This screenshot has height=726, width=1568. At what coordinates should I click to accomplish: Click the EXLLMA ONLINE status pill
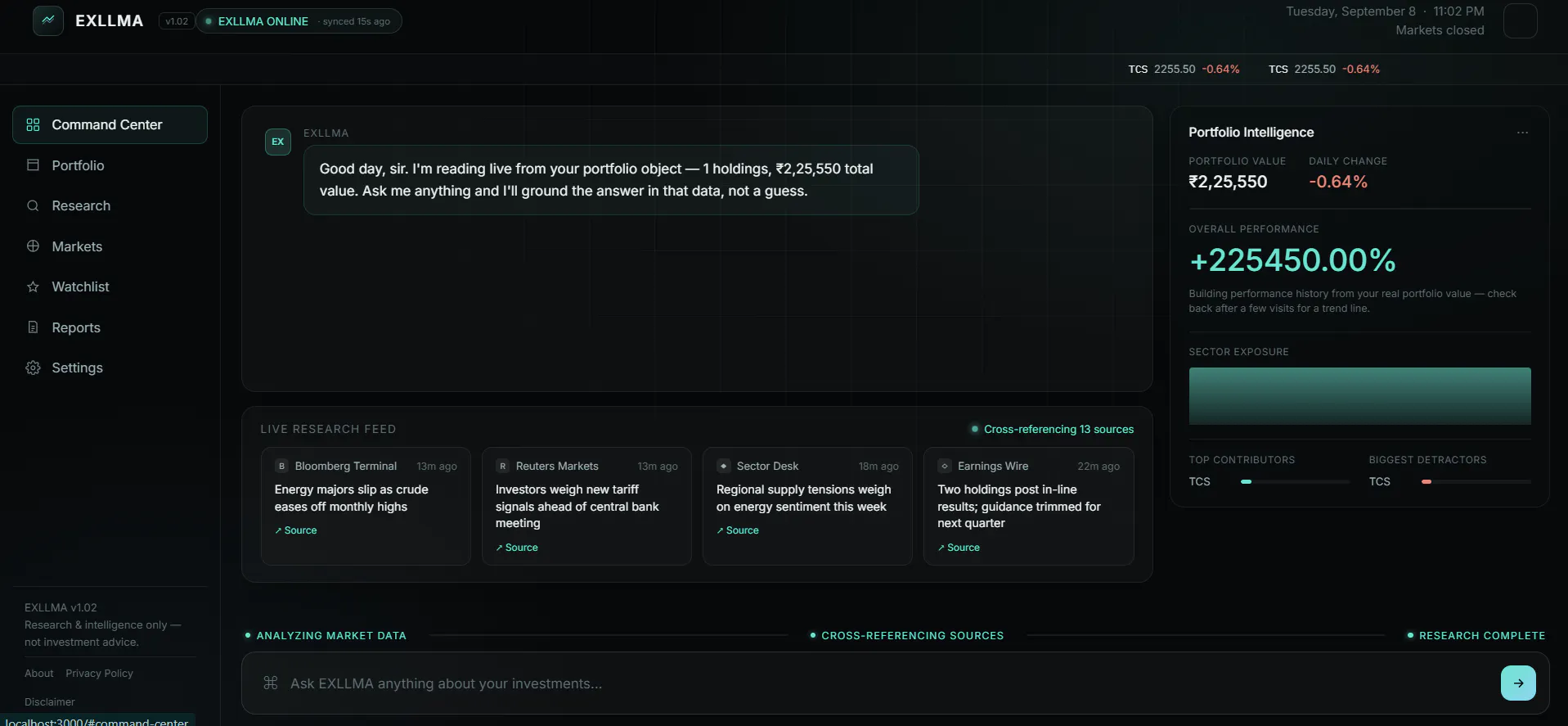tap(299, 21)
